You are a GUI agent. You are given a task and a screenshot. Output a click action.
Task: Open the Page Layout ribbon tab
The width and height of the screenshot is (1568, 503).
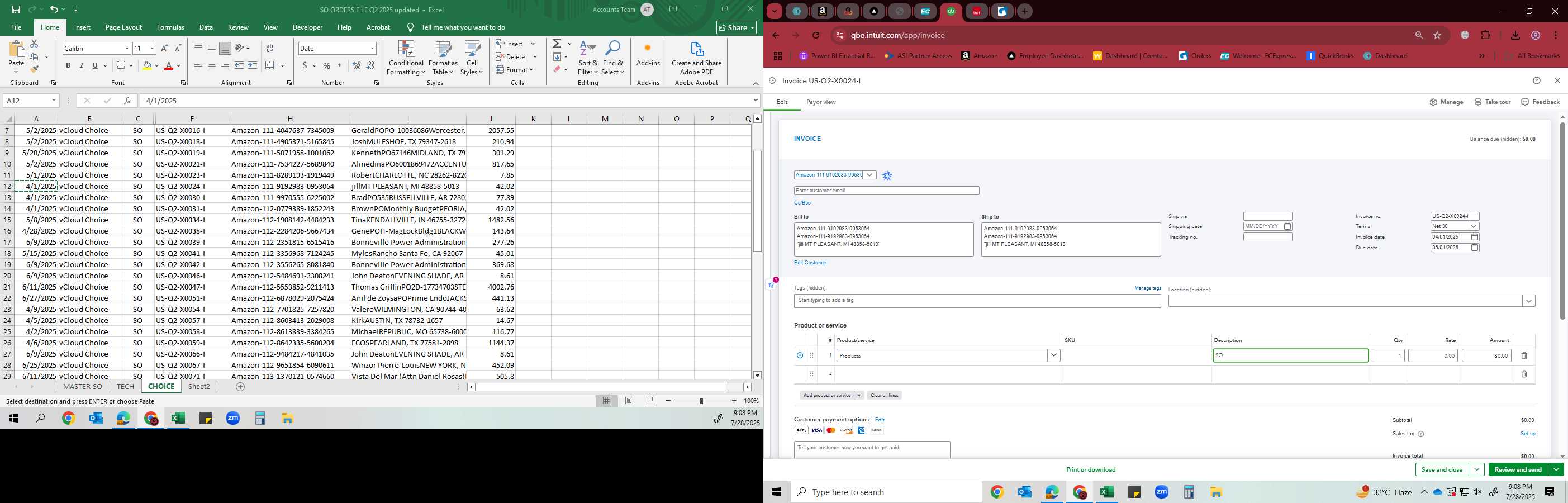point(123,27)
